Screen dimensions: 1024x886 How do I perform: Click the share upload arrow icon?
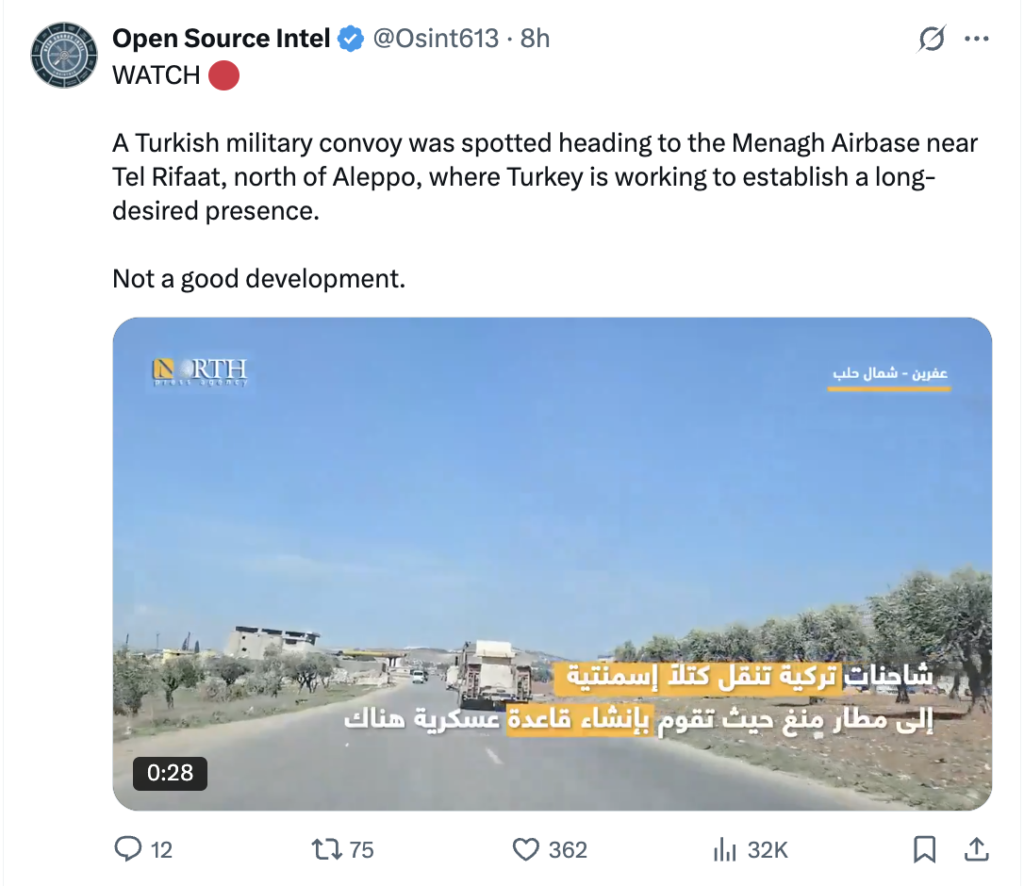pos(976,849)
